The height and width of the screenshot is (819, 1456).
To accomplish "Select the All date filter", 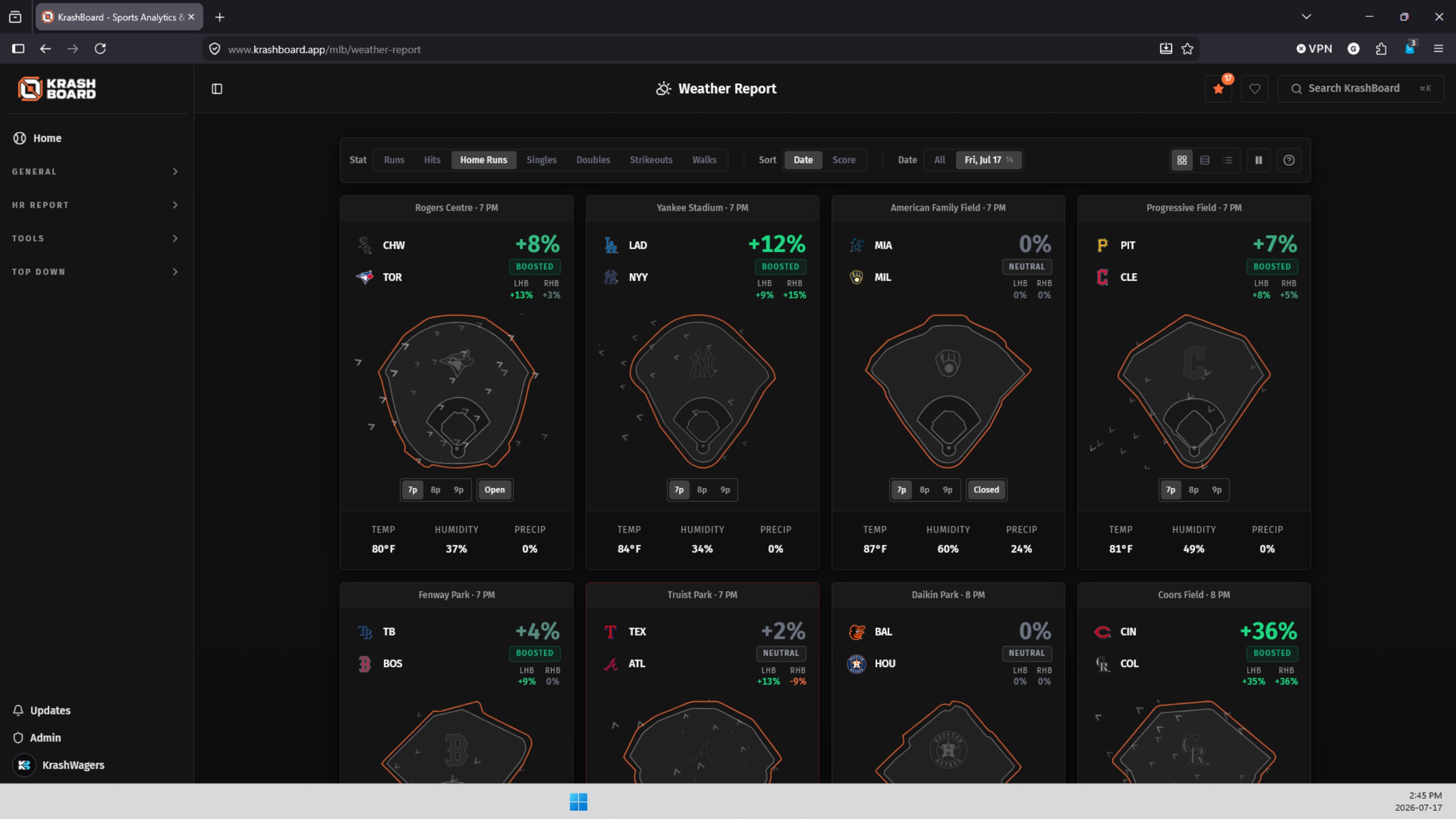I will [x=940, y=161].
